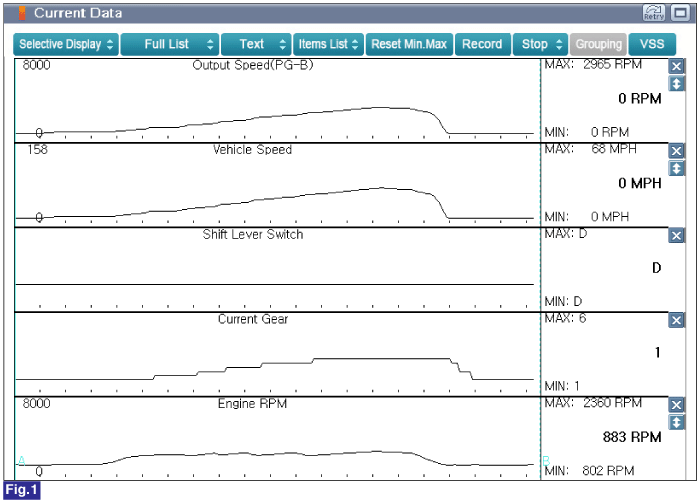Click the MIN: 802 RPM value
The height and width of the screenshot is (502, 700).
click(589, 471)
